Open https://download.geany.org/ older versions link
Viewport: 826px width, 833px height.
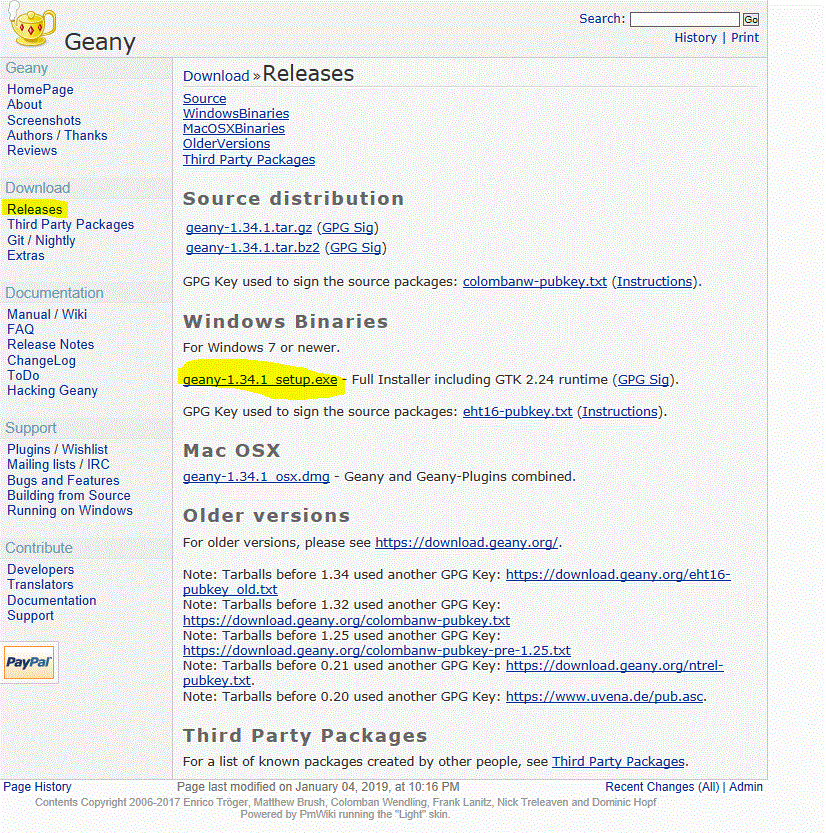(x=466, y=542)
